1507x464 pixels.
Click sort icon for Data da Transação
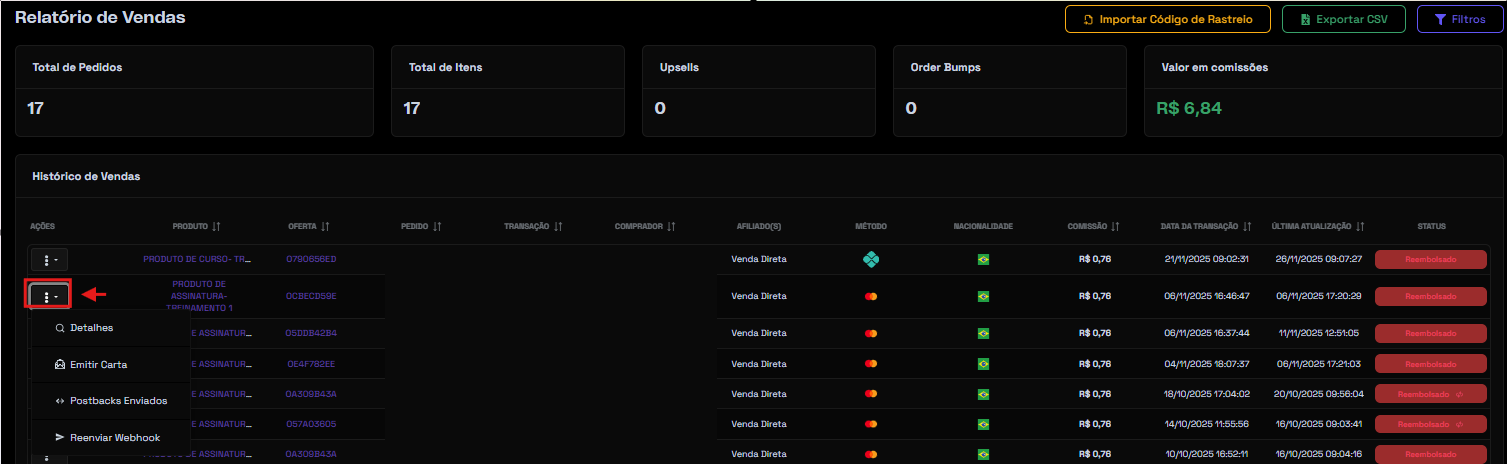[x=1247, y=227]
